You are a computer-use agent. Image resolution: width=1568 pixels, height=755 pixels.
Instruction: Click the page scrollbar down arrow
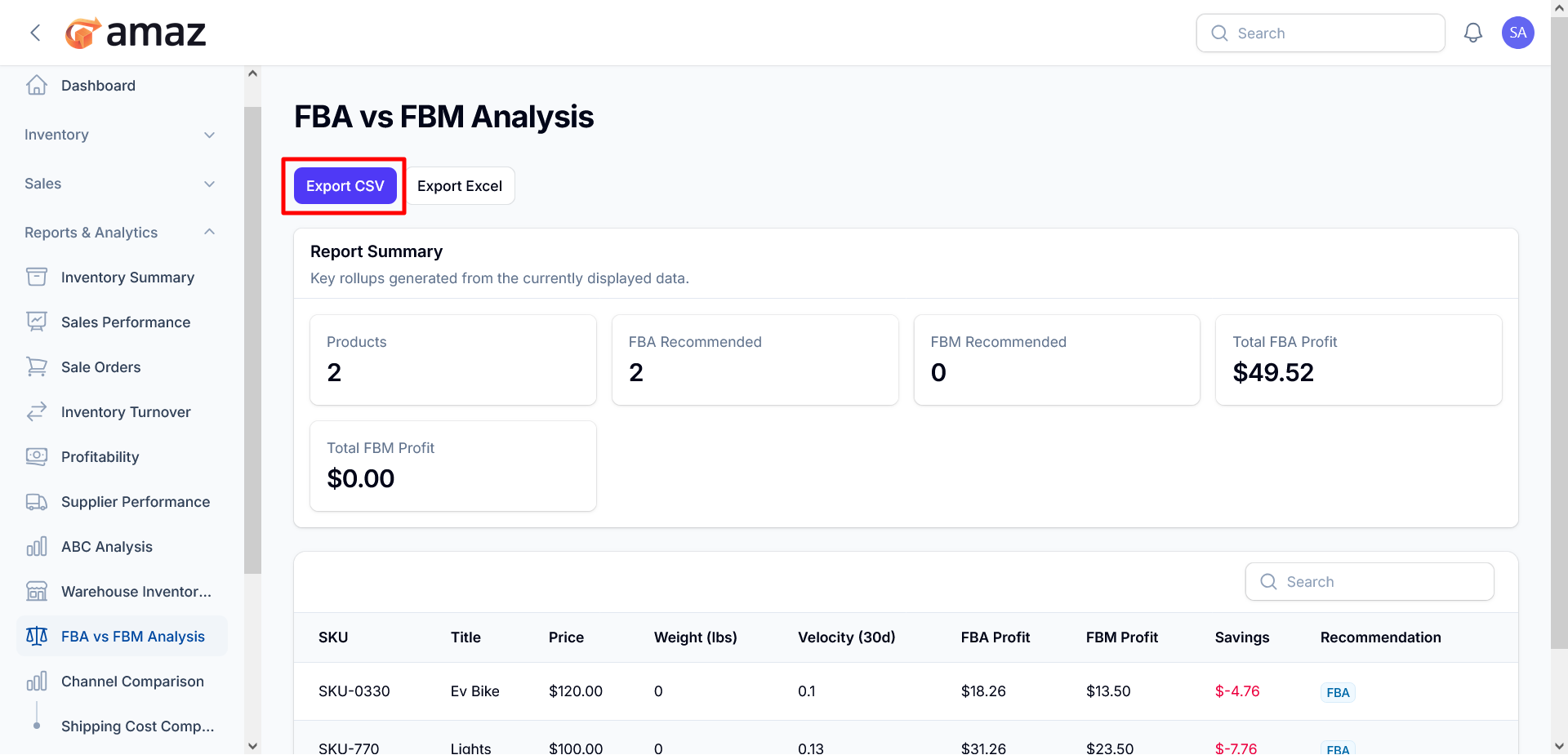1559,746
